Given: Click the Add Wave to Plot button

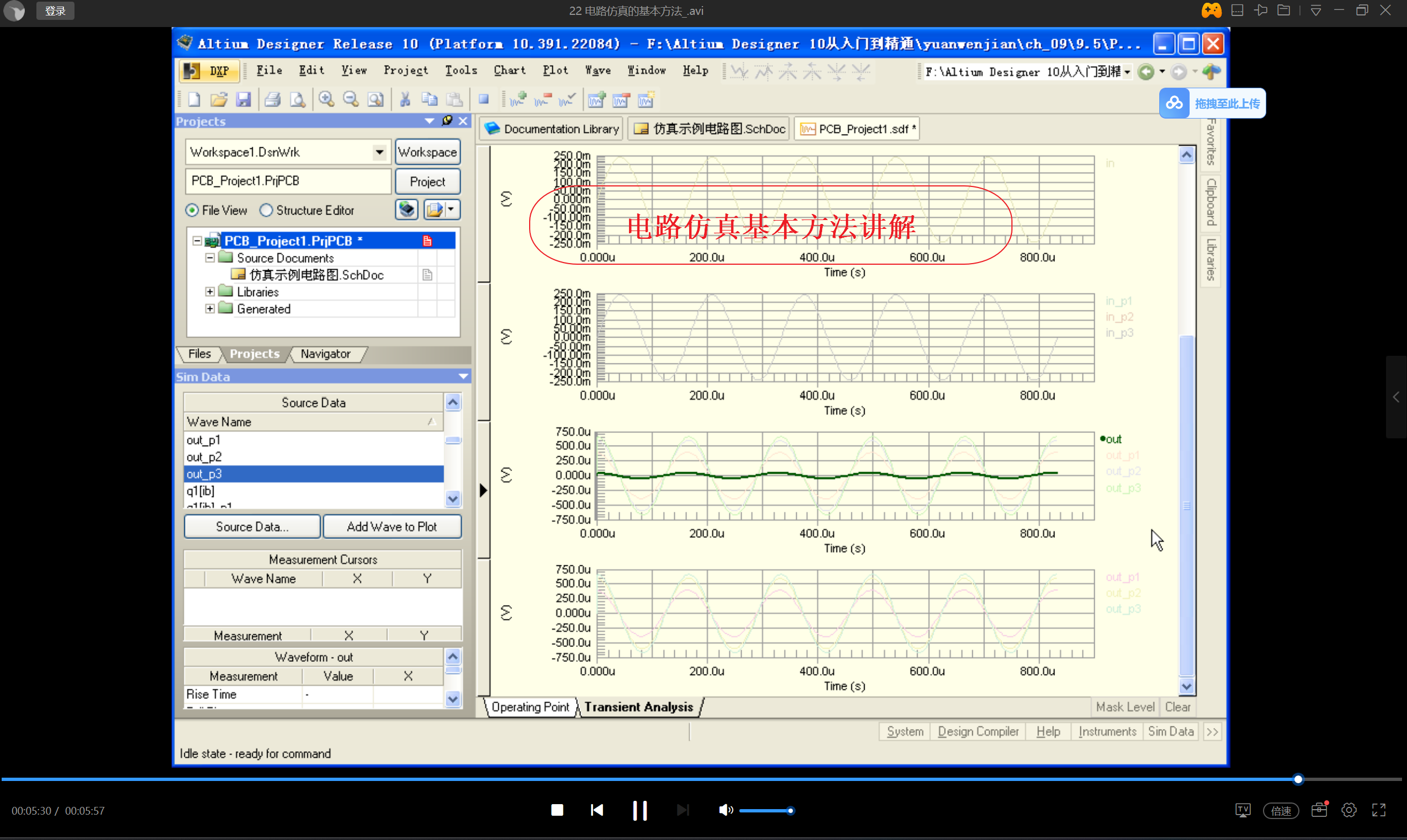Looking at the screenshot, I should pyautogui.click(x=392, y=527).
